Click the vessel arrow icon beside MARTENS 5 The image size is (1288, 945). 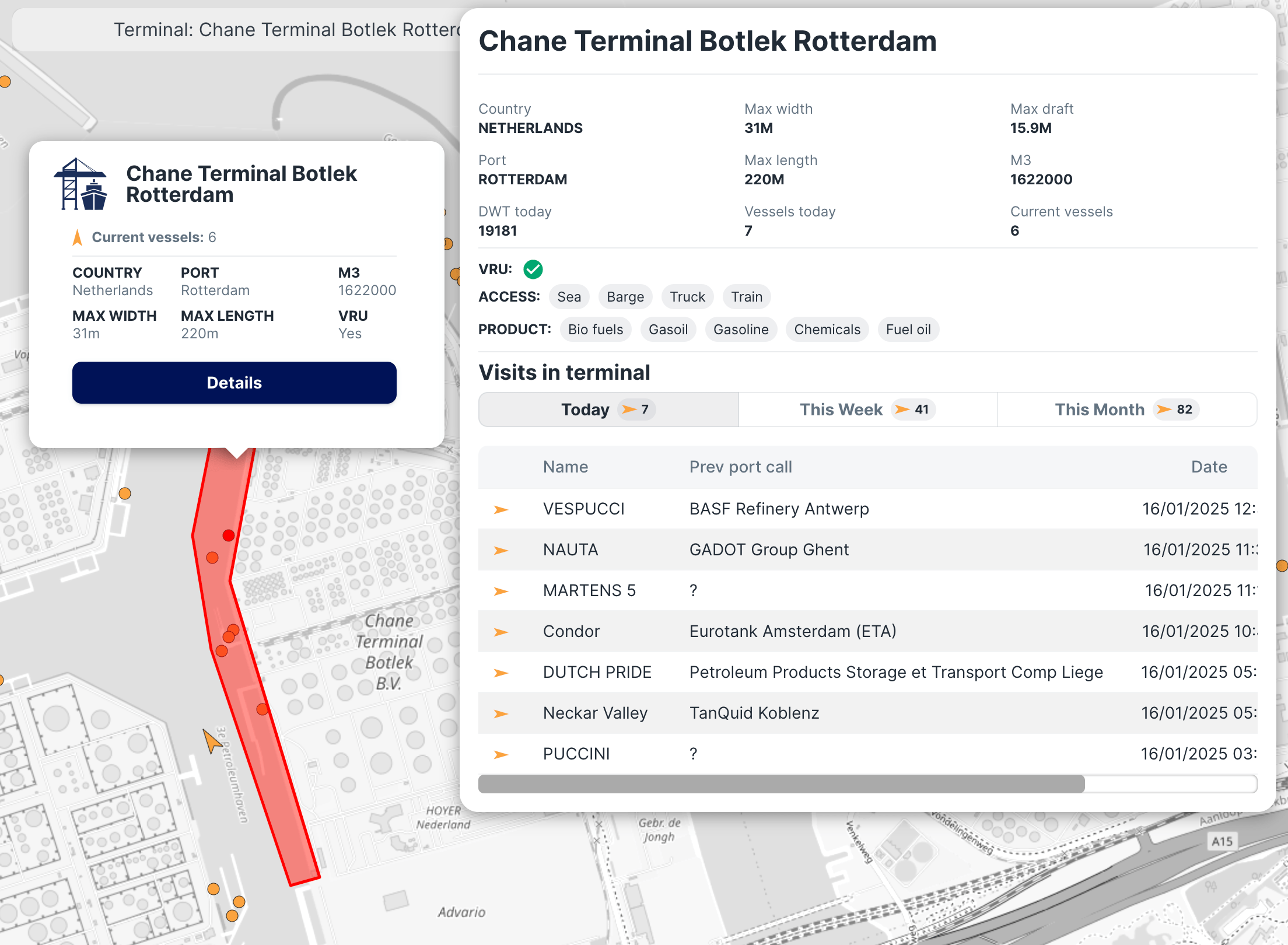coord(501,591)
